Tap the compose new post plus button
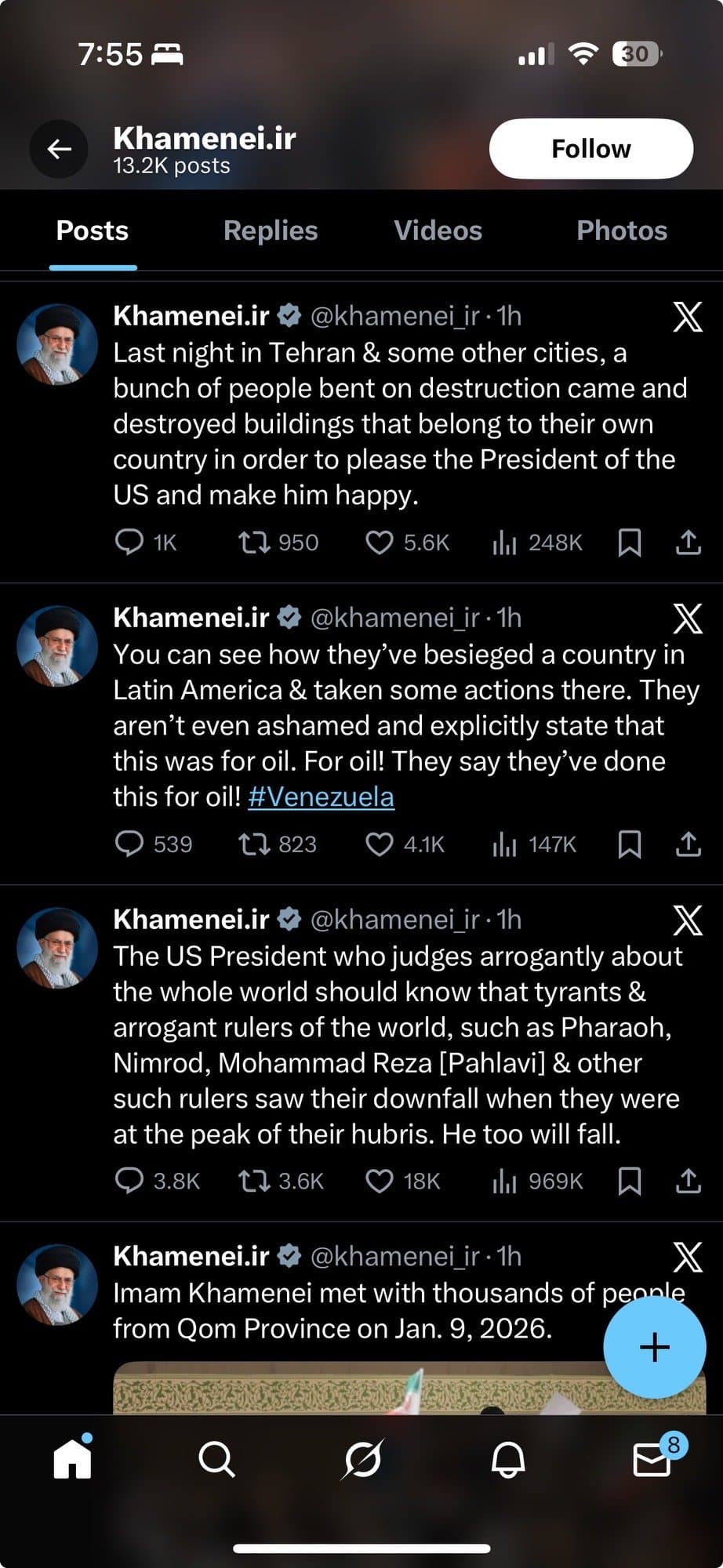The height and width of the screenshot is (1568, 723). pyautogui.click(x=654, y=1348)
